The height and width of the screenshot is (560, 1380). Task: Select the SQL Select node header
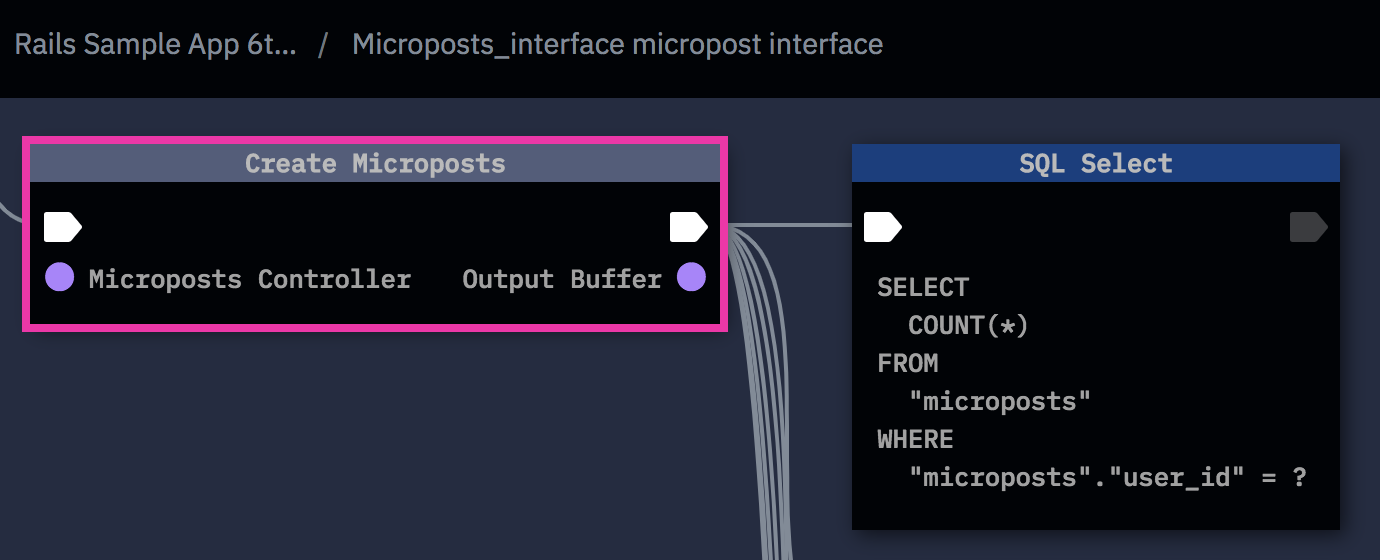point(1095,163)
